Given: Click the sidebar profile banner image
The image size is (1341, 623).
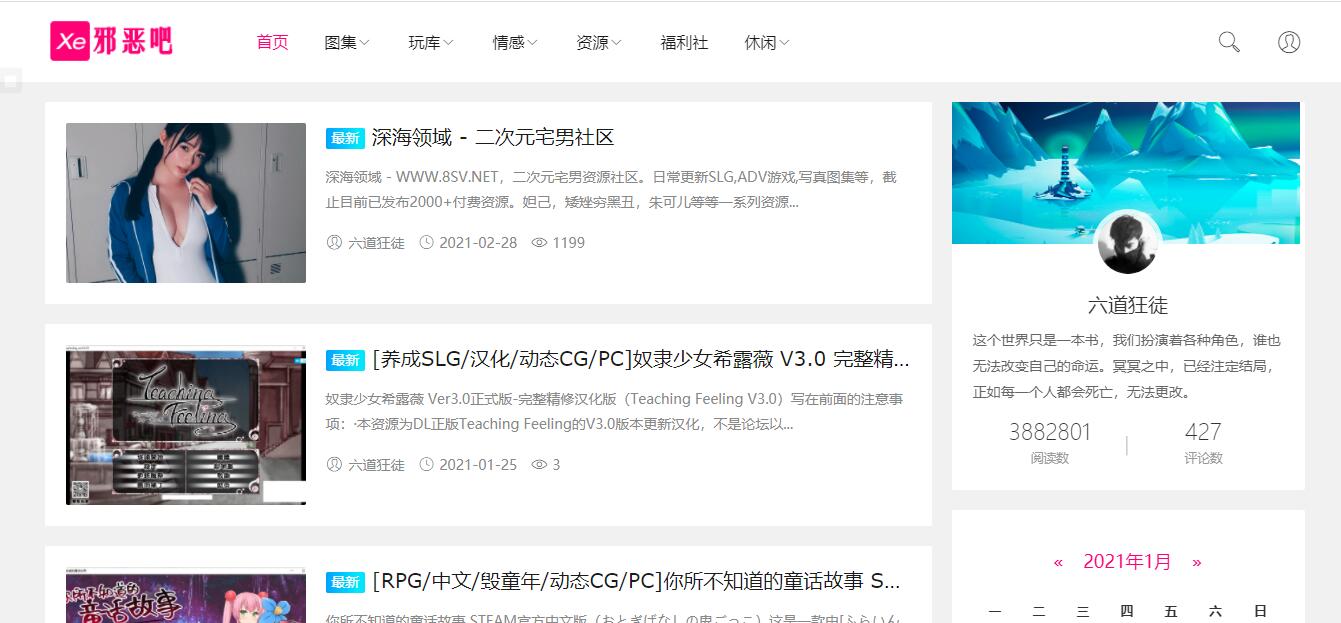Looking at the screenshot, I should 1126,173.
